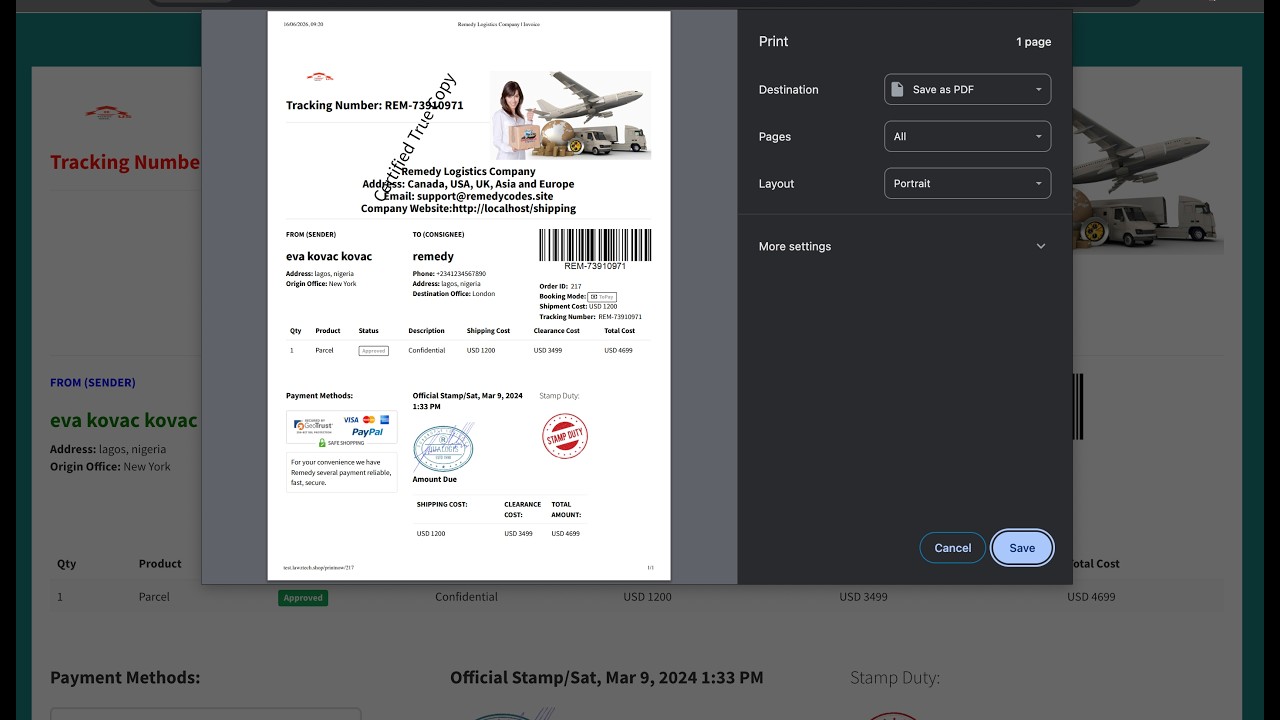Click 'USD 4699' total amount in preview footer

pyautogui.click(x=566, y=534)
